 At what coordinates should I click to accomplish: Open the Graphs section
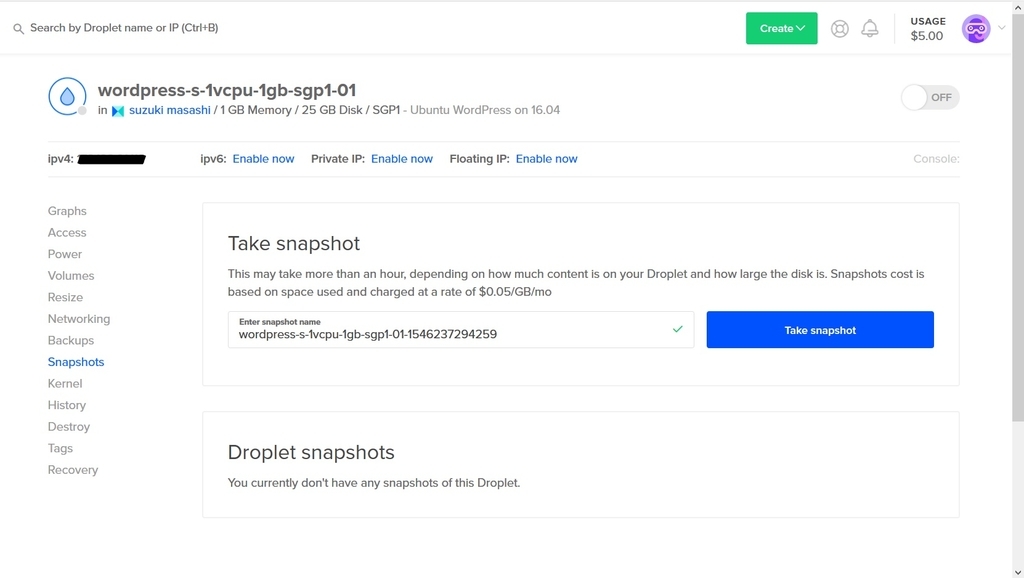tap(67, 211)
